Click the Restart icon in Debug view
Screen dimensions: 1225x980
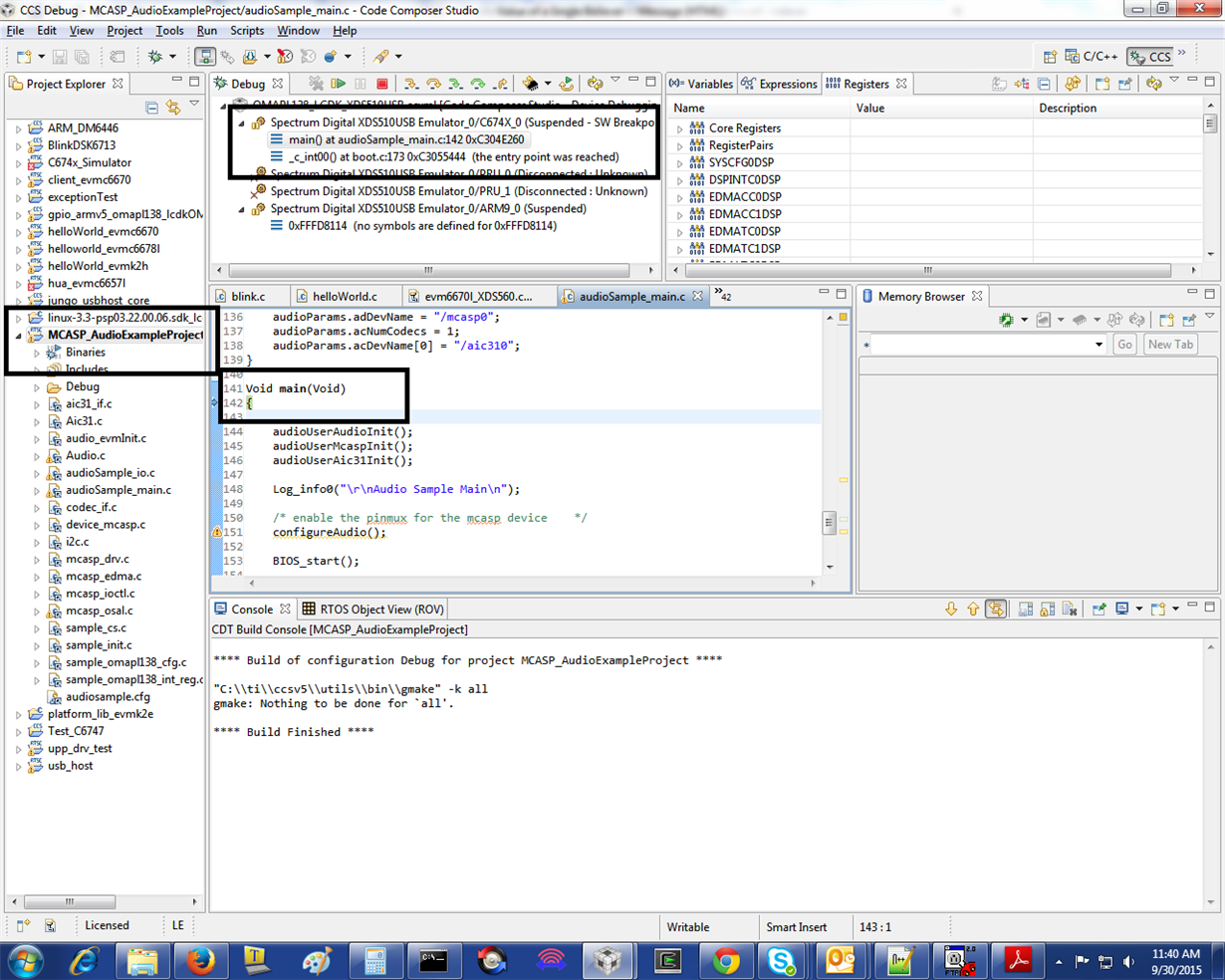(x=566, y=85)
